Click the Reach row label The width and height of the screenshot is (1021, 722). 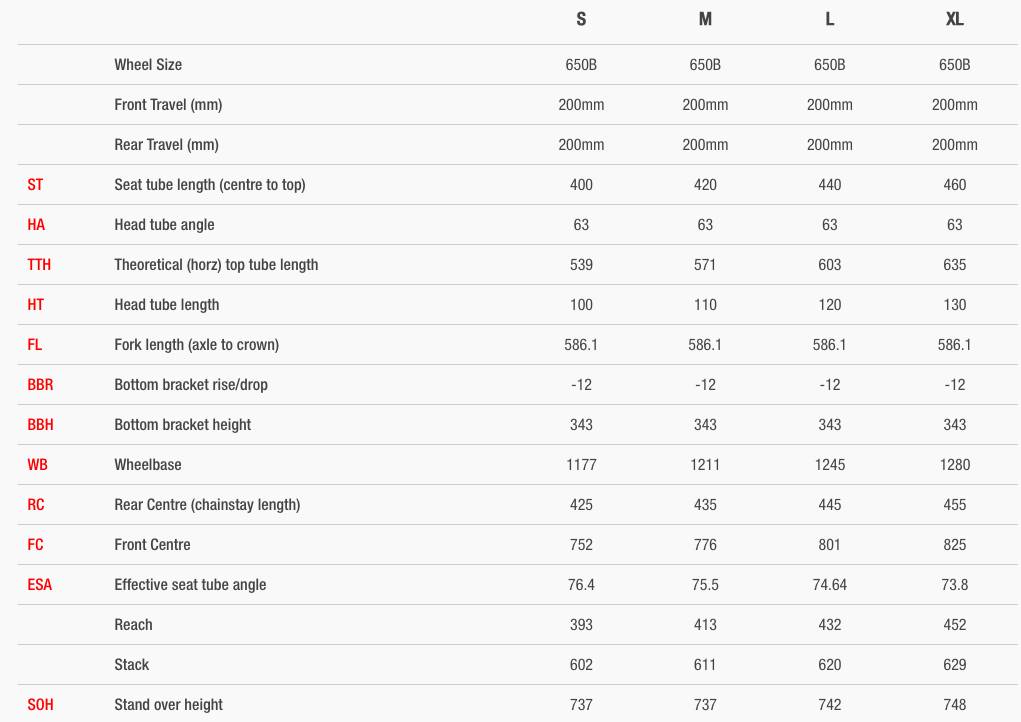[133, 625]
